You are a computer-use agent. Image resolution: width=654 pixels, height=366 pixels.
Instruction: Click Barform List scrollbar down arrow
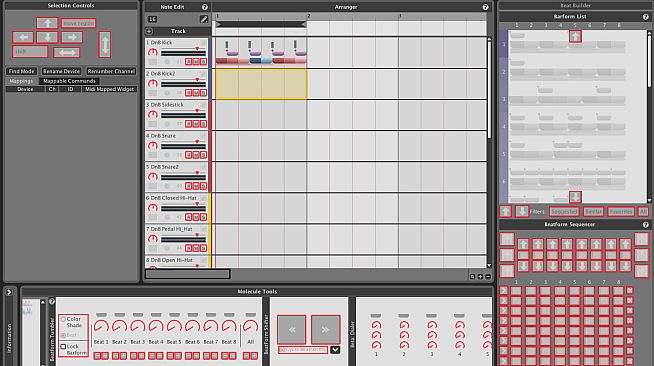coord(649,201)
